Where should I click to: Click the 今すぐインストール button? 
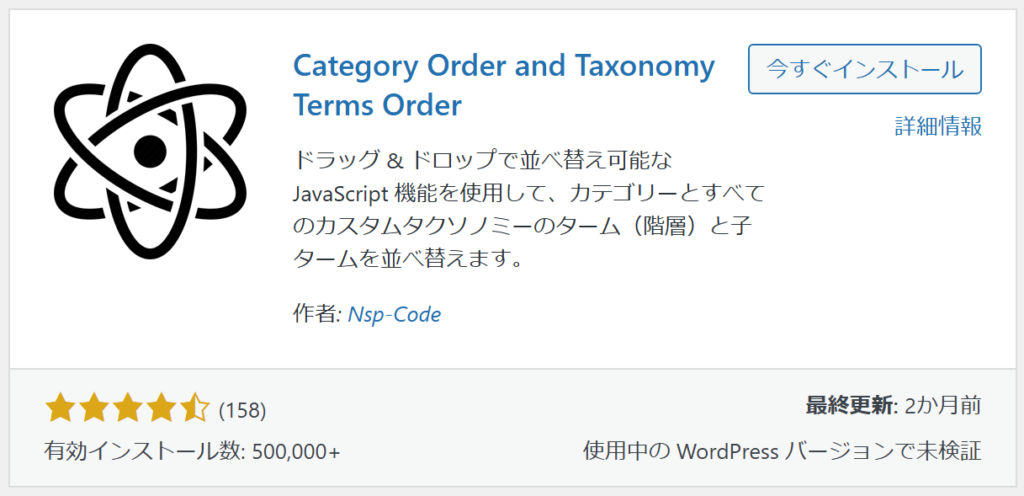coord(865,69)
